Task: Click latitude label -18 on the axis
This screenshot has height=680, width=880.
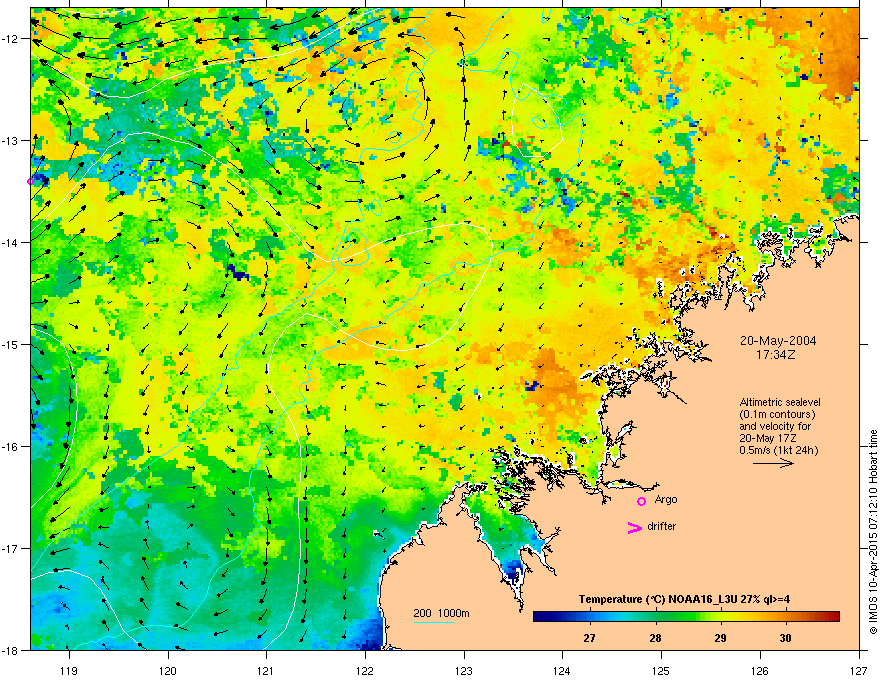Action: point(10,650)
